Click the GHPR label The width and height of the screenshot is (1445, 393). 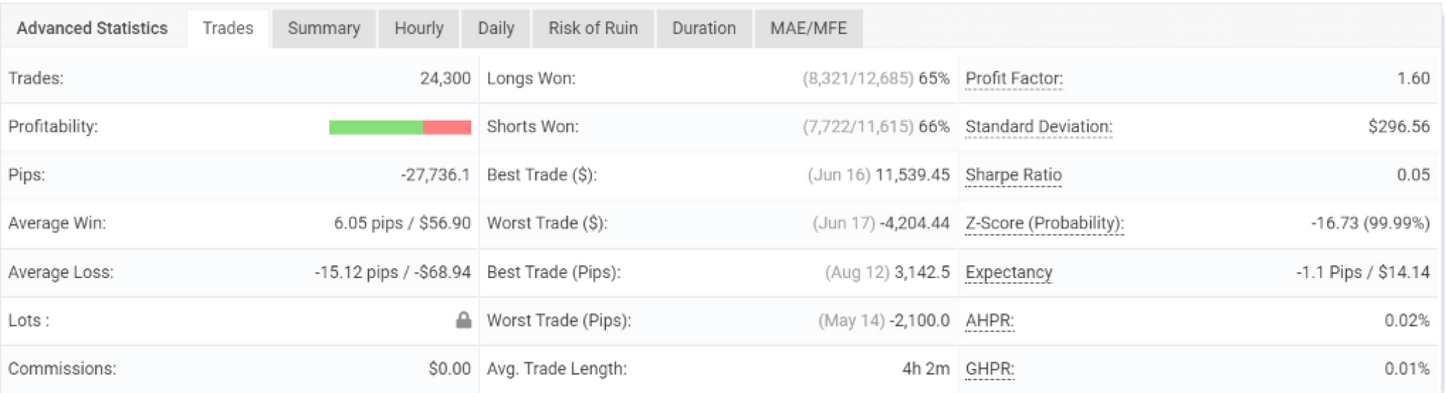(990, 369)
